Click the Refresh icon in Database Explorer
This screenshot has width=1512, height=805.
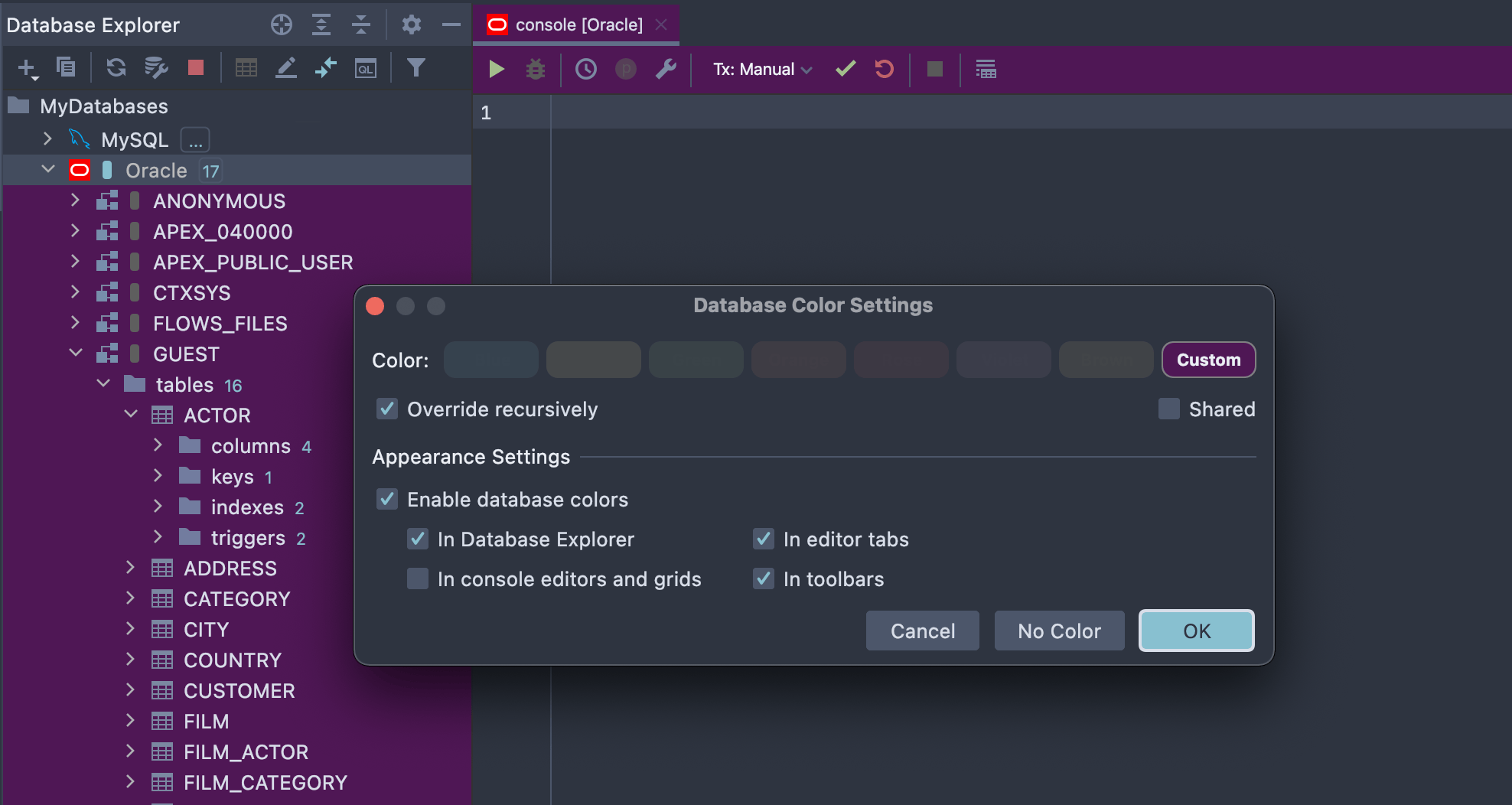pos(116,68)
